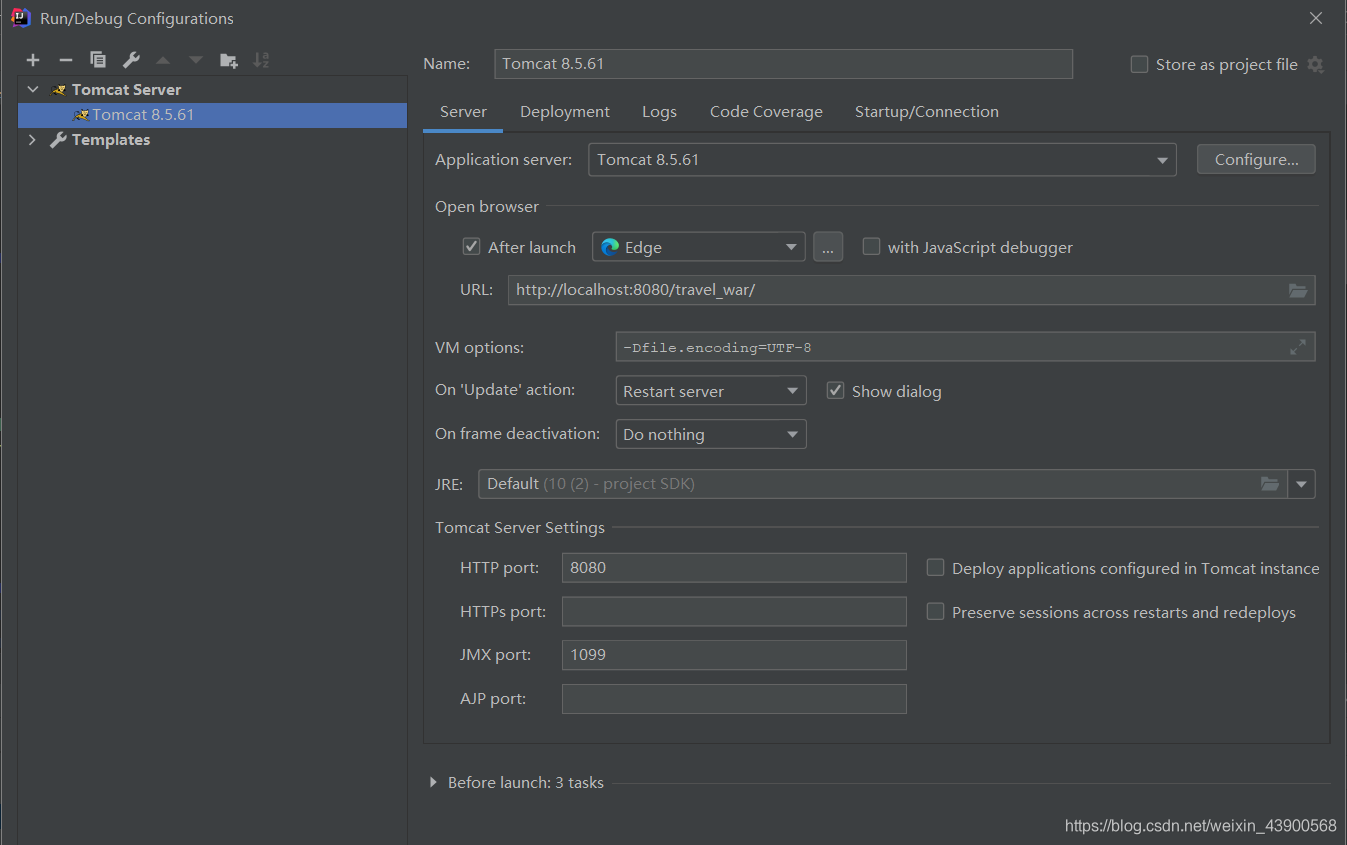The width and height of the screenshot is (1347, 845).
Task: Move configuration down arrow icon
Action: (196, 60)
